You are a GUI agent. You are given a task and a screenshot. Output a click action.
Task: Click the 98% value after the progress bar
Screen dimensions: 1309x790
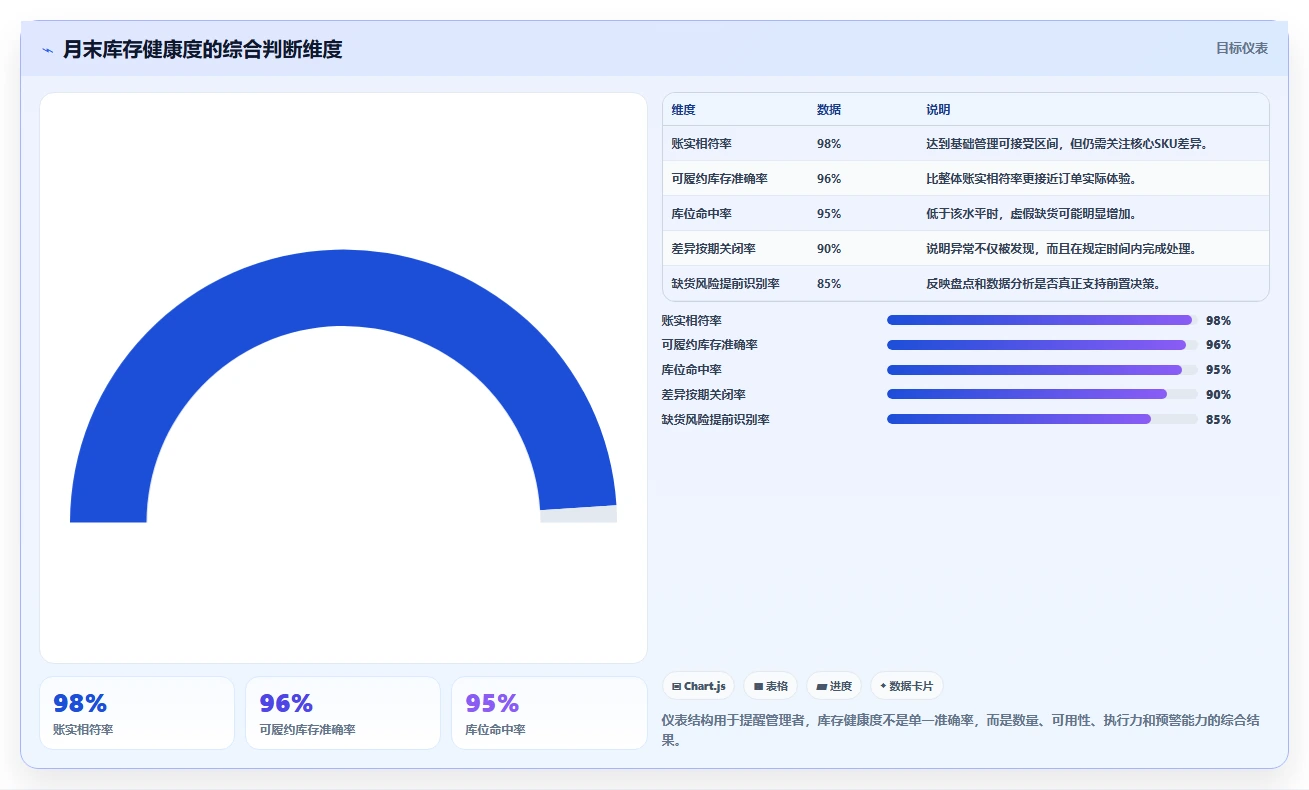pyautogui.click(x=1218, y=321)
